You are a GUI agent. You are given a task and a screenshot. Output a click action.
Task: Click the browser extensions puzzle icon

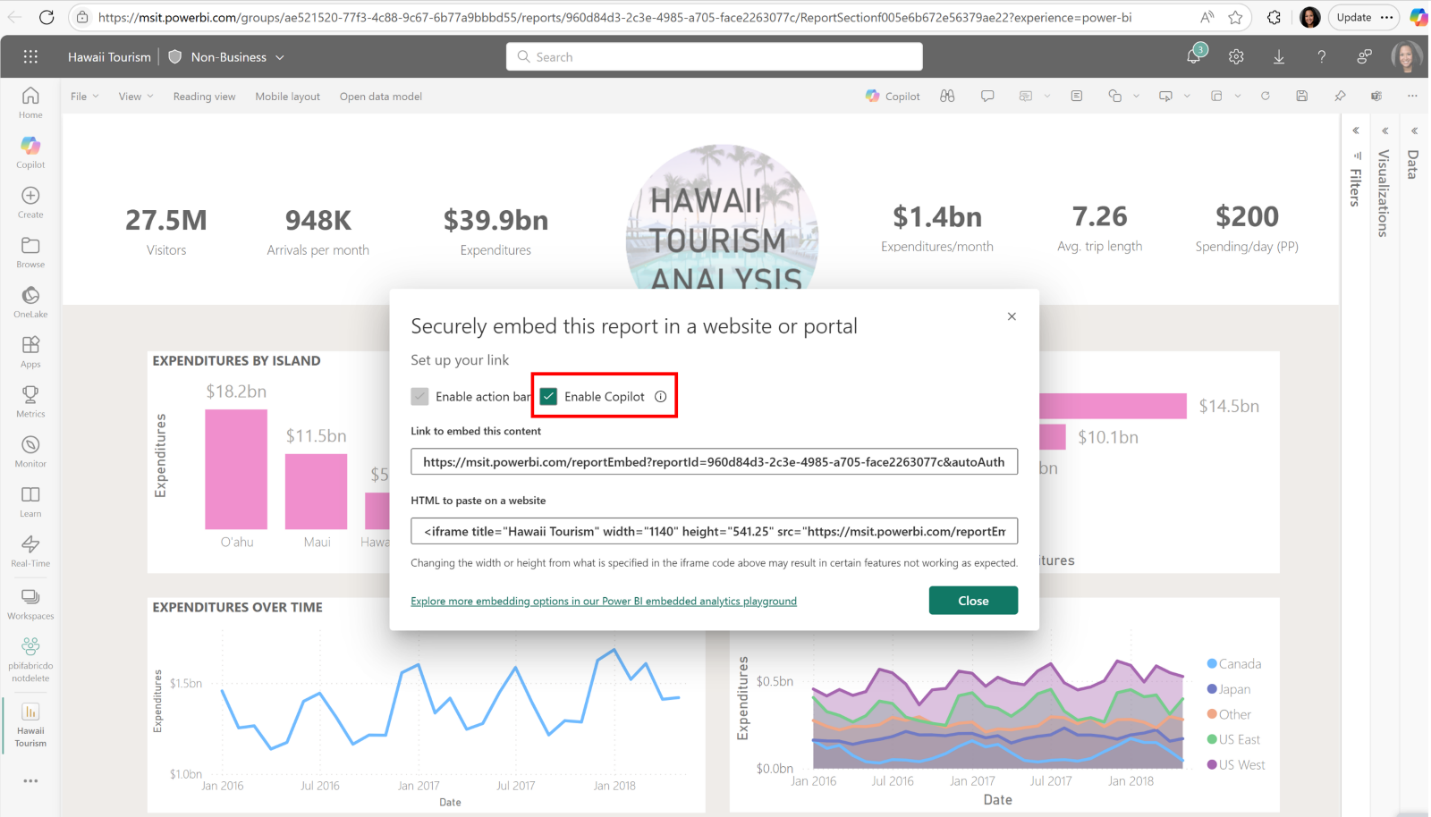pos(1274,17)
